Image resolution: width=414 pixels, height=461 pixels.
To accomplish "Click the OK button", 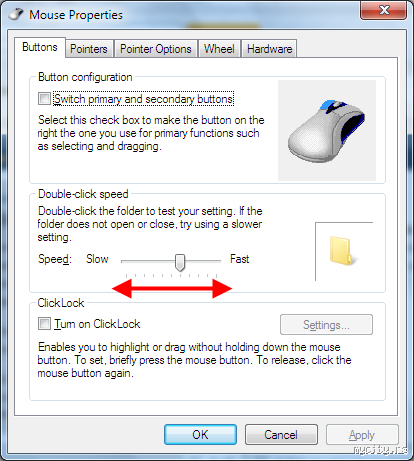I will coord(200,434).
